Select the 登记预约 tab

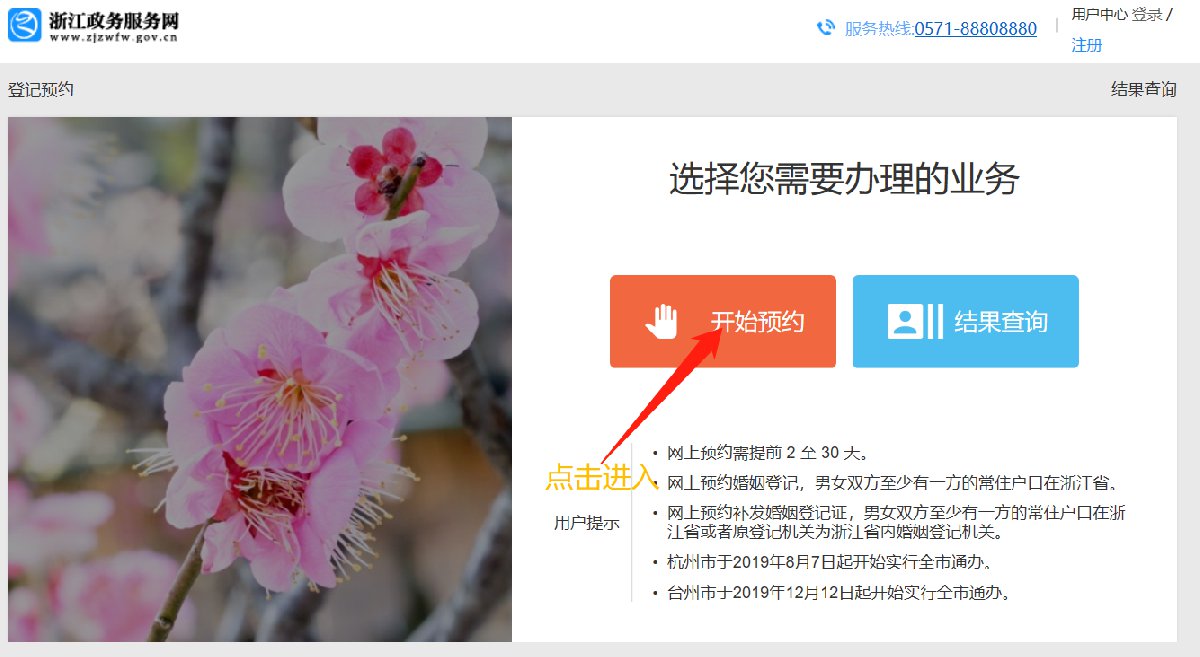pos(41,90)
